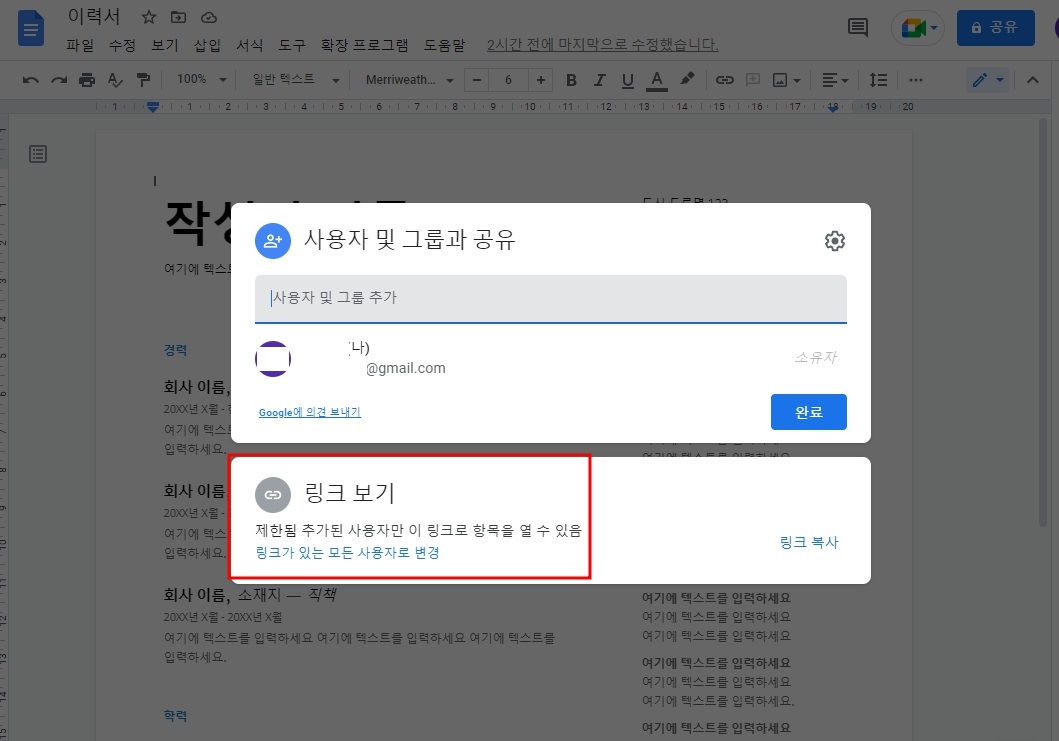Open paragraph style 일반 텍스트 dropdown
1059x741 pixels.
click(294, 80)
